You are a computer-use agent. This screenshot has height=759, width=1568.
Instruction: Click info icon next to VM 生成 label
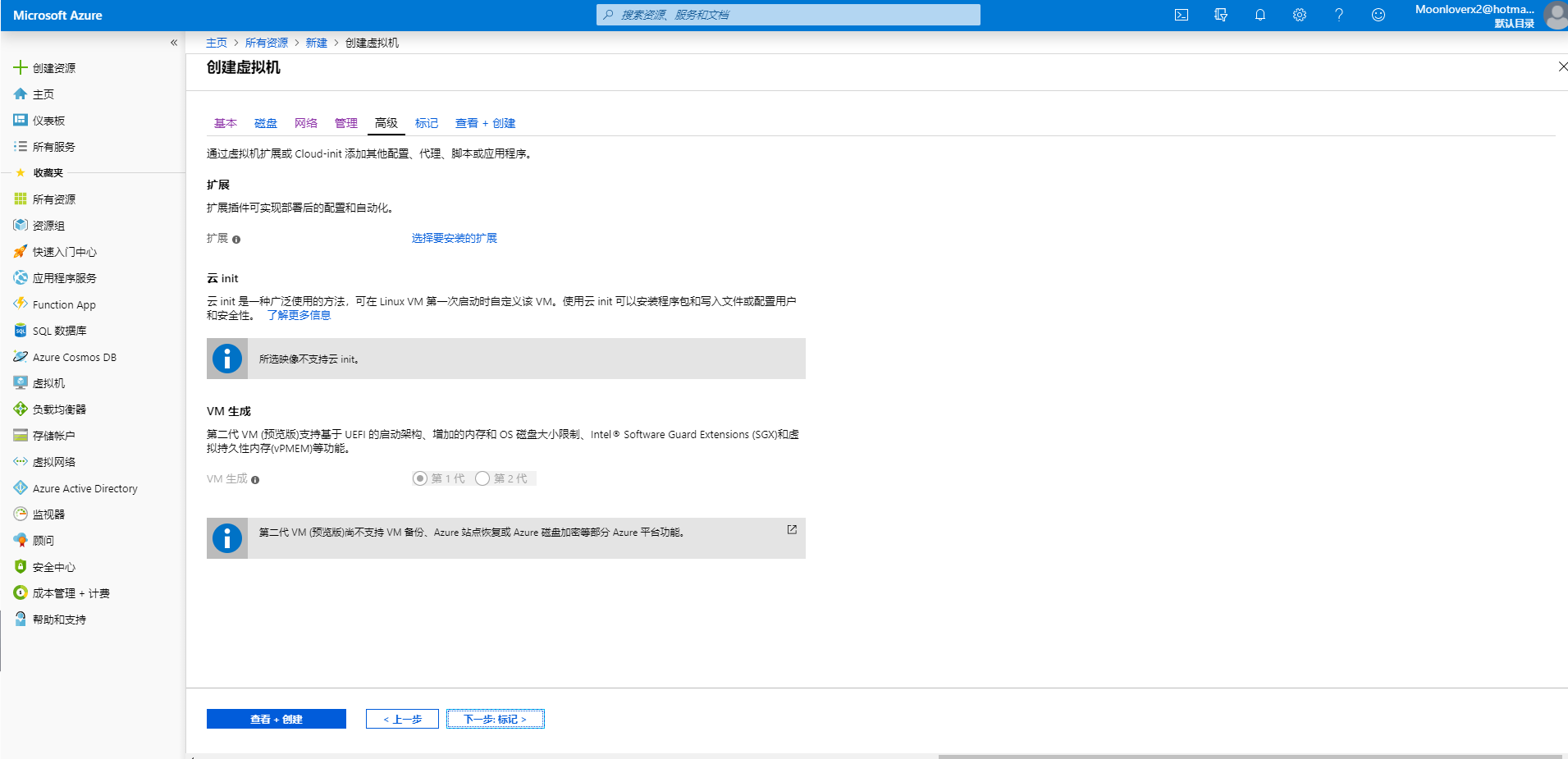(255, 480)
